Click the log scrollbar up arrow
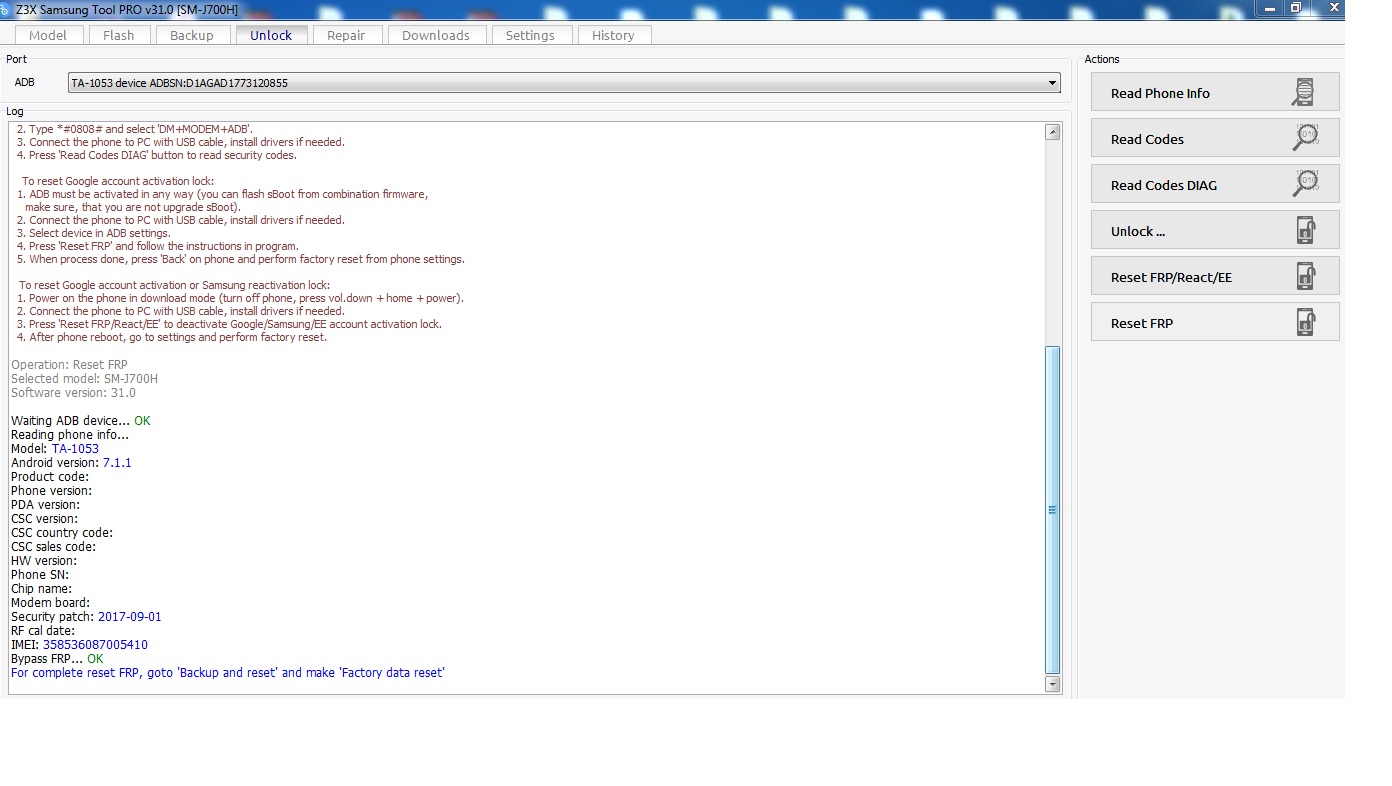Image resolution: width=1392 pixels, height=786 pixels. click(x=1052, y=132)
